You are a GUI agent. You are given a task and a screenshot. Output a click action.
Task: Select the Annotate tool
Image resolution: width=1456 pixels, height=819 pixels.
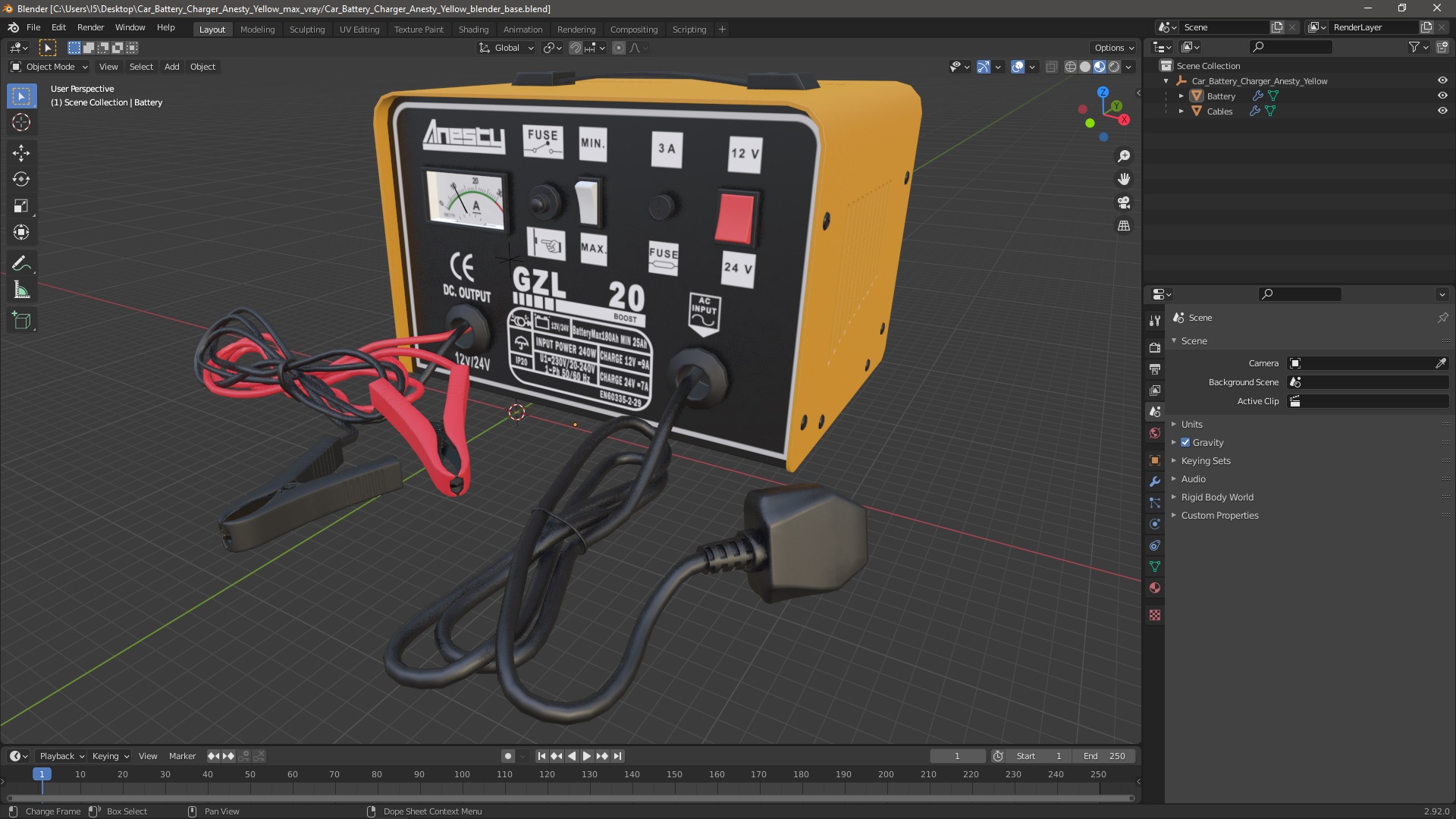21,263
